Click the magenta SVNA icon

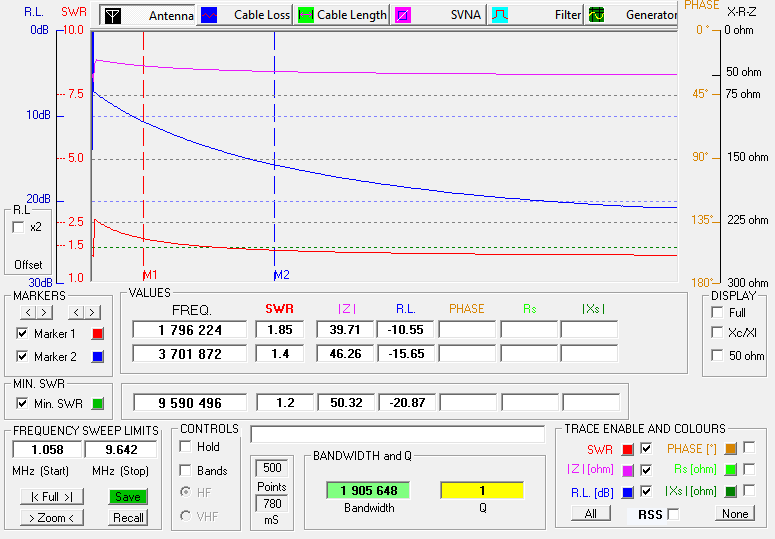[401, 15]
